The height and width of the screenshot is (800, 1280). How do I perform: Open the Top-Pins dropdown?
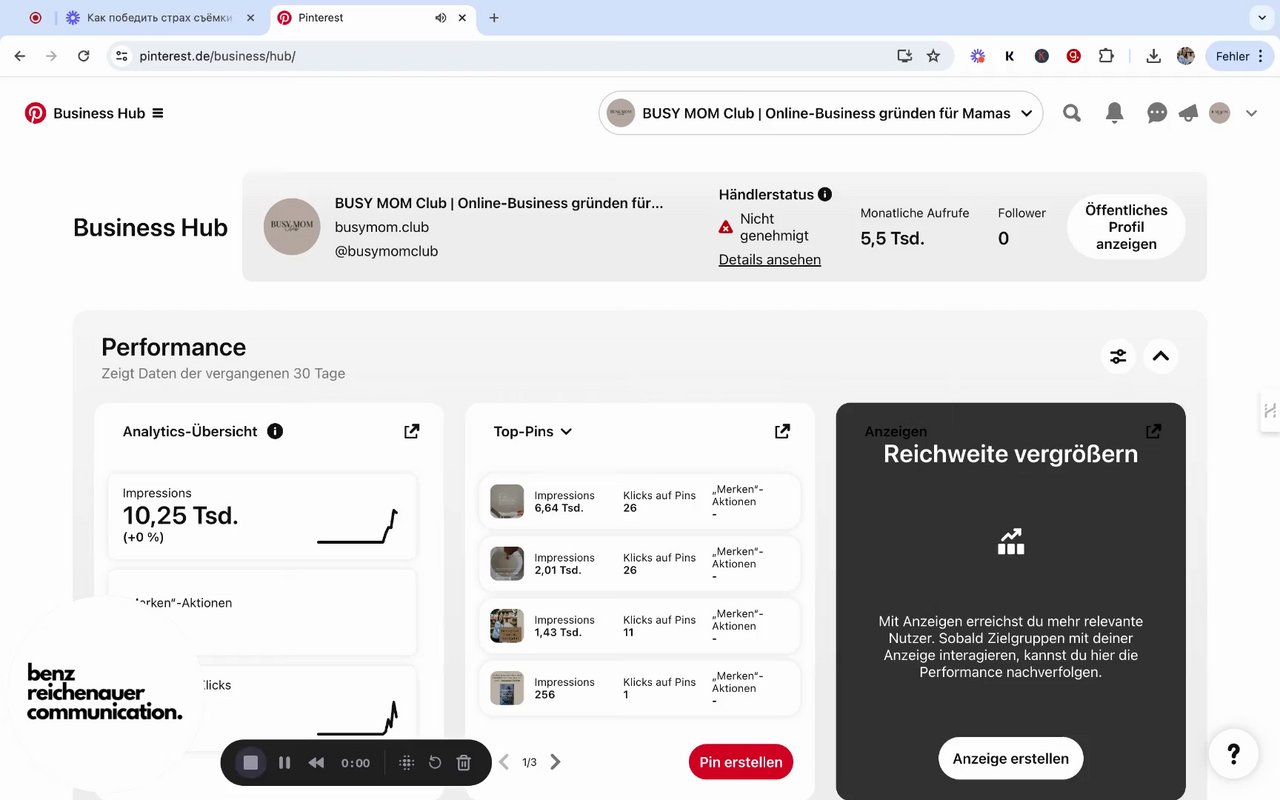coord(533,431)
